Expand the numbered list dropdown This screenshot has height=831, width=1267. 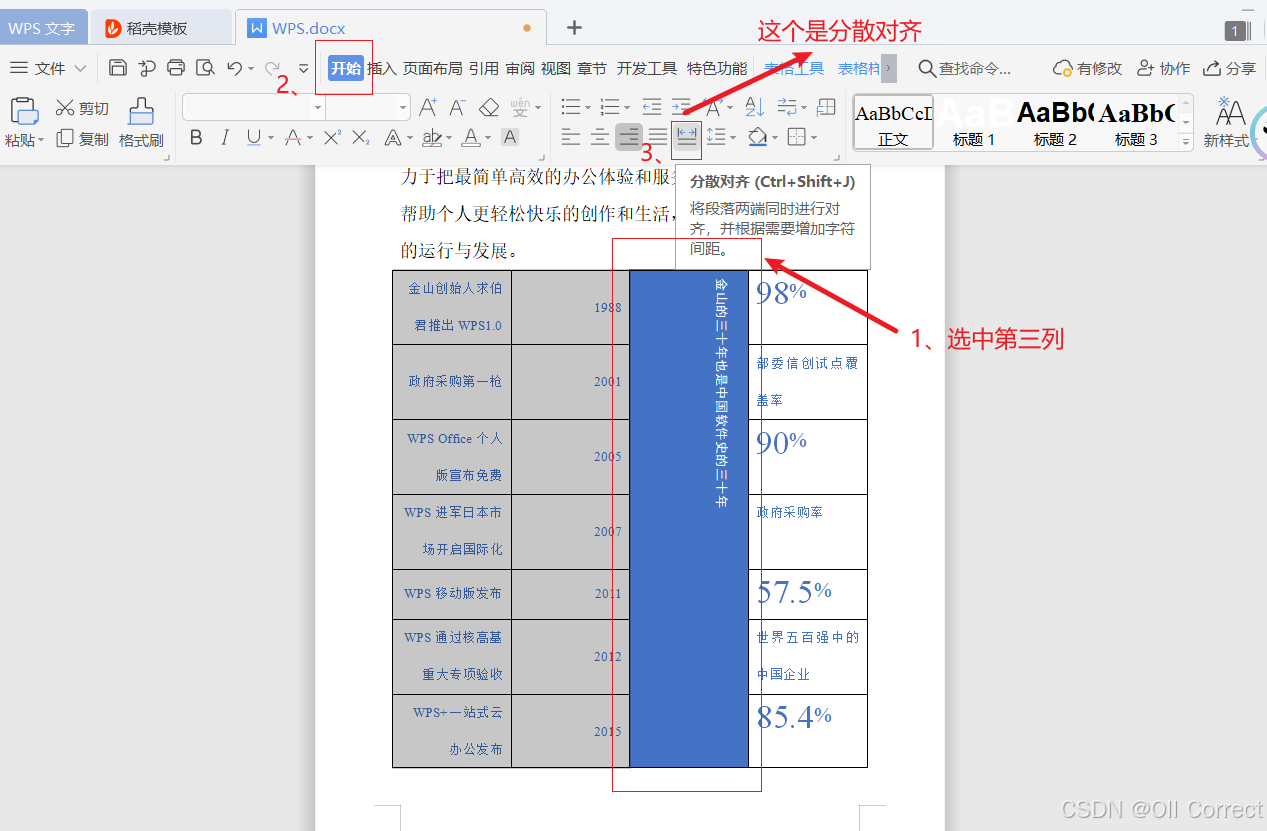point(627,107)
